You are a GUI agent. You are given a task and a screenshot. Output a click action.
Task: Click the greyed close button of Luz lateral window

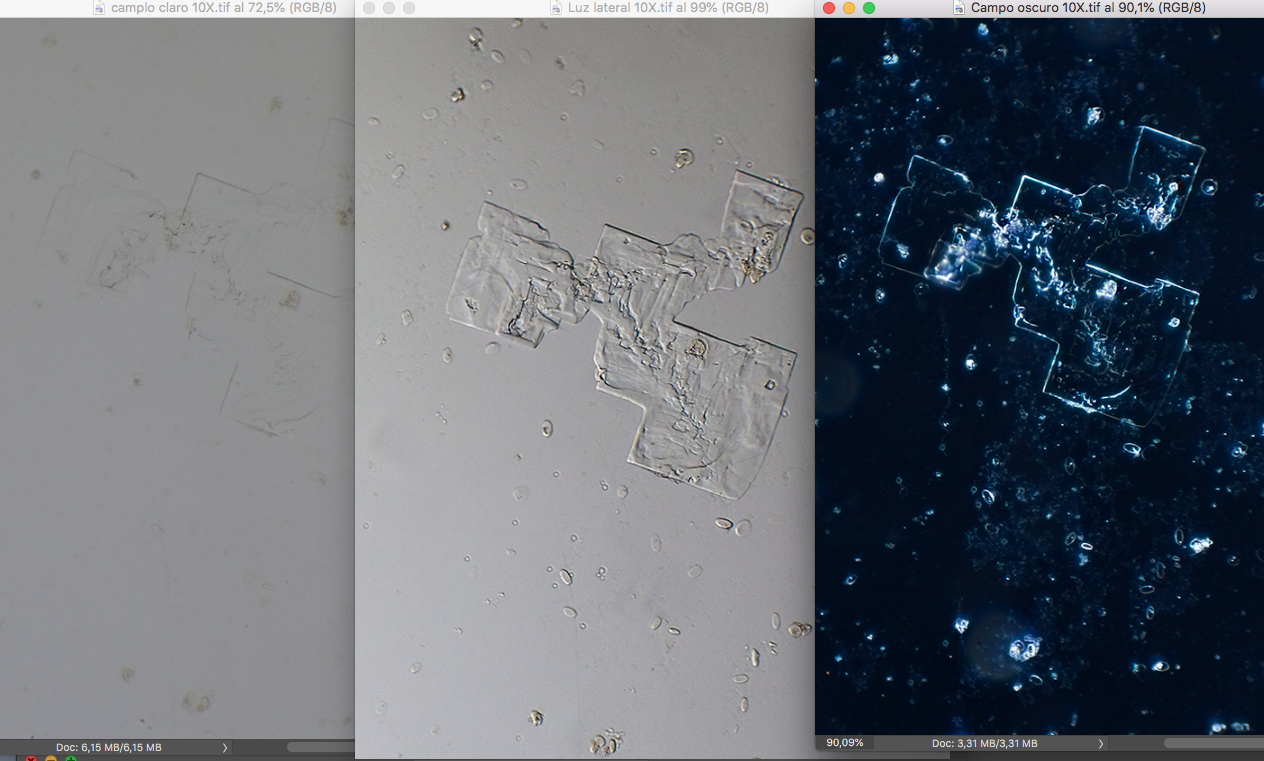[369, 8]
